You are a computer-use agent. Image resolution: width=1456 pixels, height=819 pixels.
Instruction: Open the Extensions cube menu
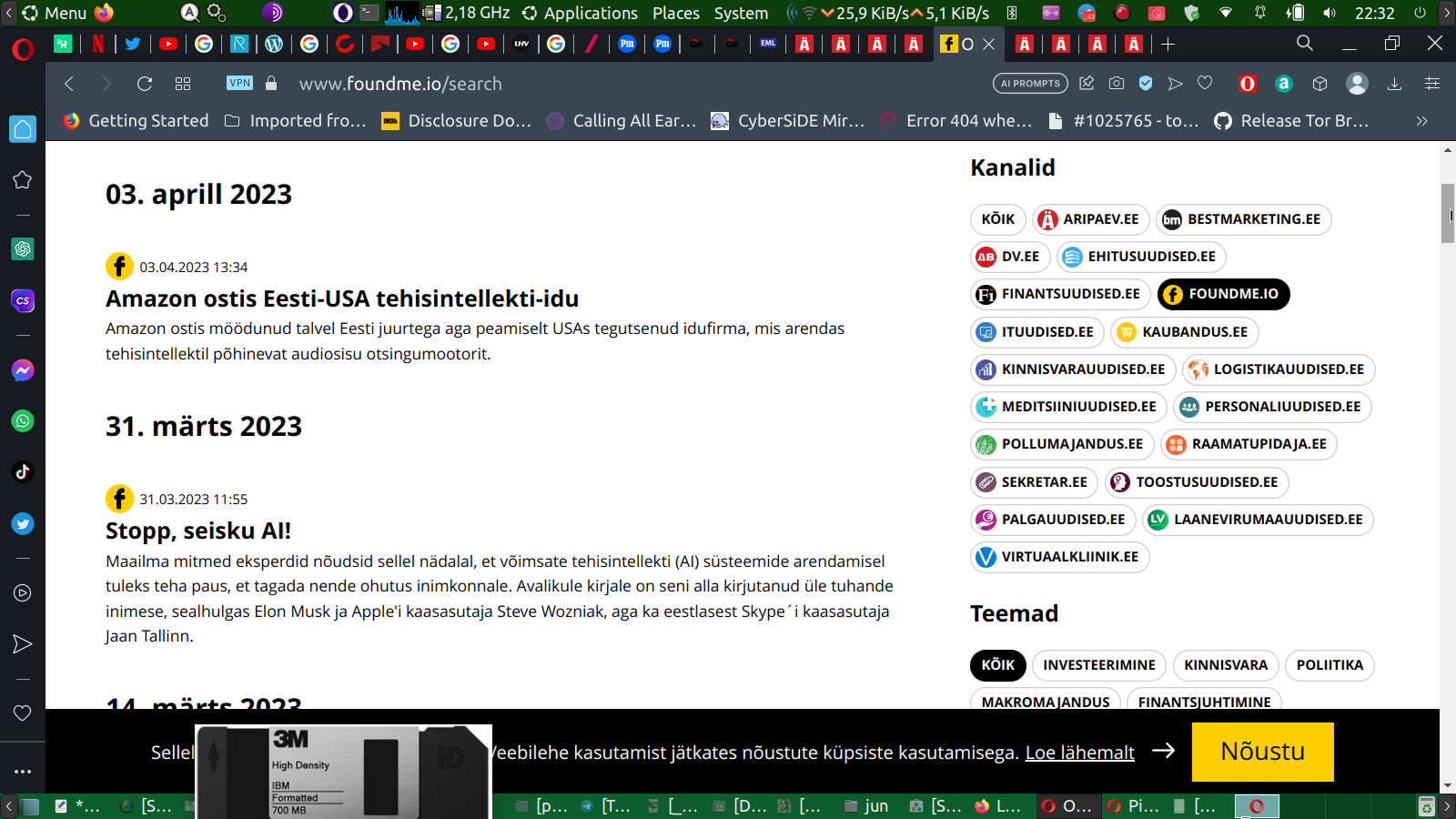(1320, 84)
